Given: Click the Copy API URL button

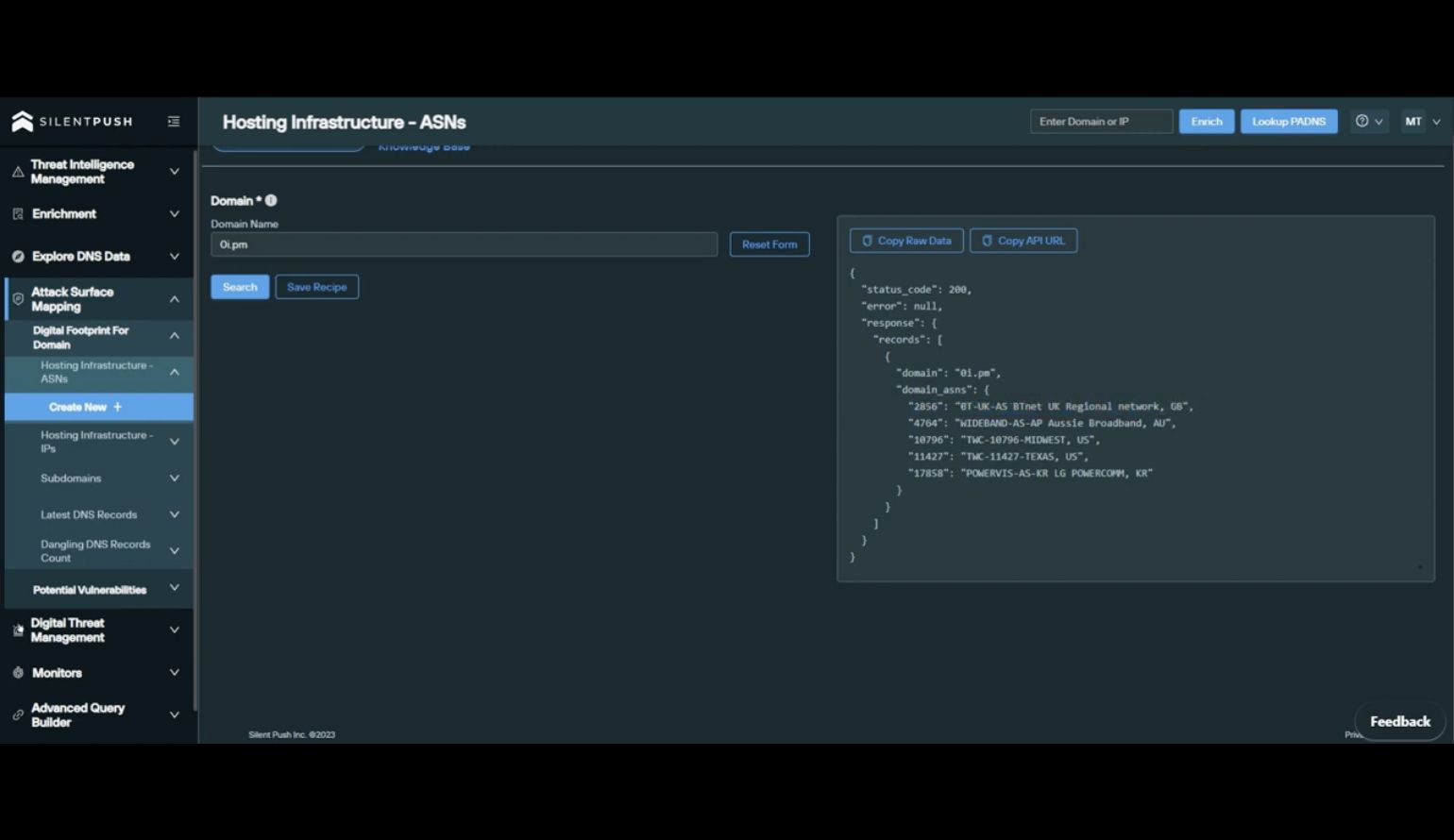Looking at the screenshot, I should pos(1023,241).
